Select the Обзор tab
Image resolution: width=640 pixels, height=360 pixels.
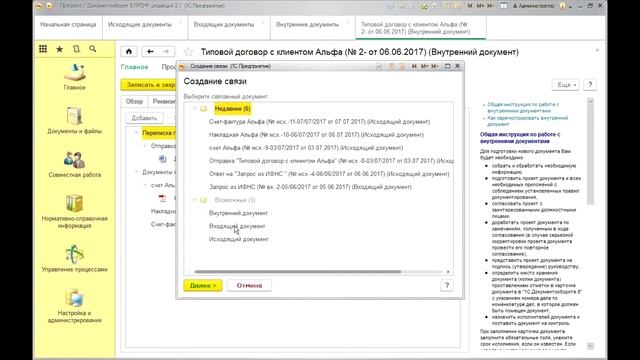[x=134, y=101]
